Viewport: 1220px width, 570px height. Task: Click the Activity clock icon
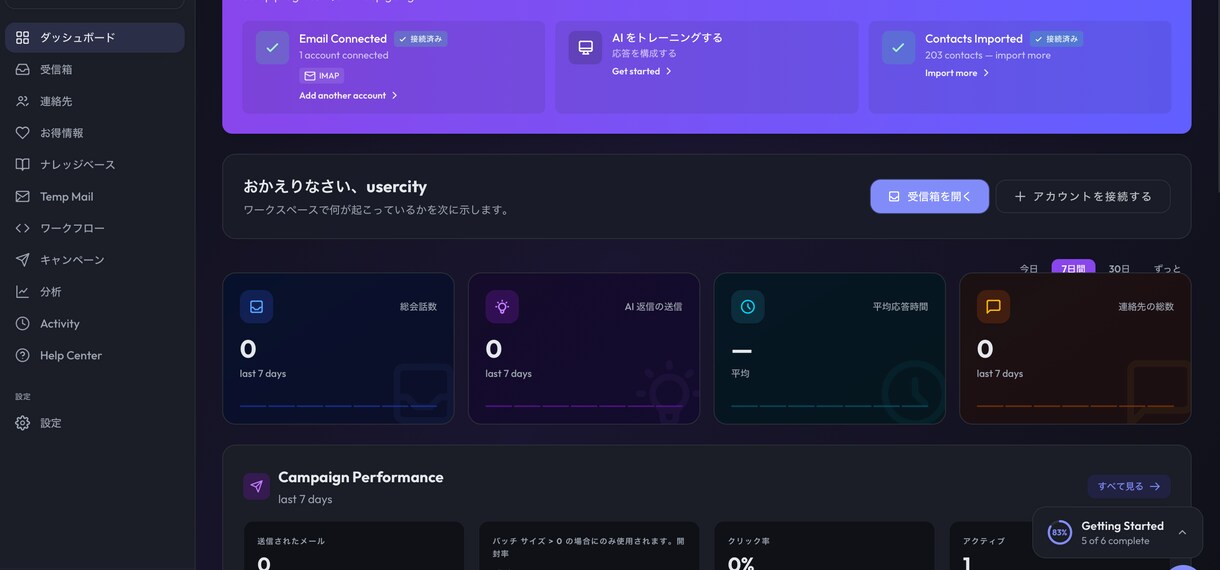point(22,324)
